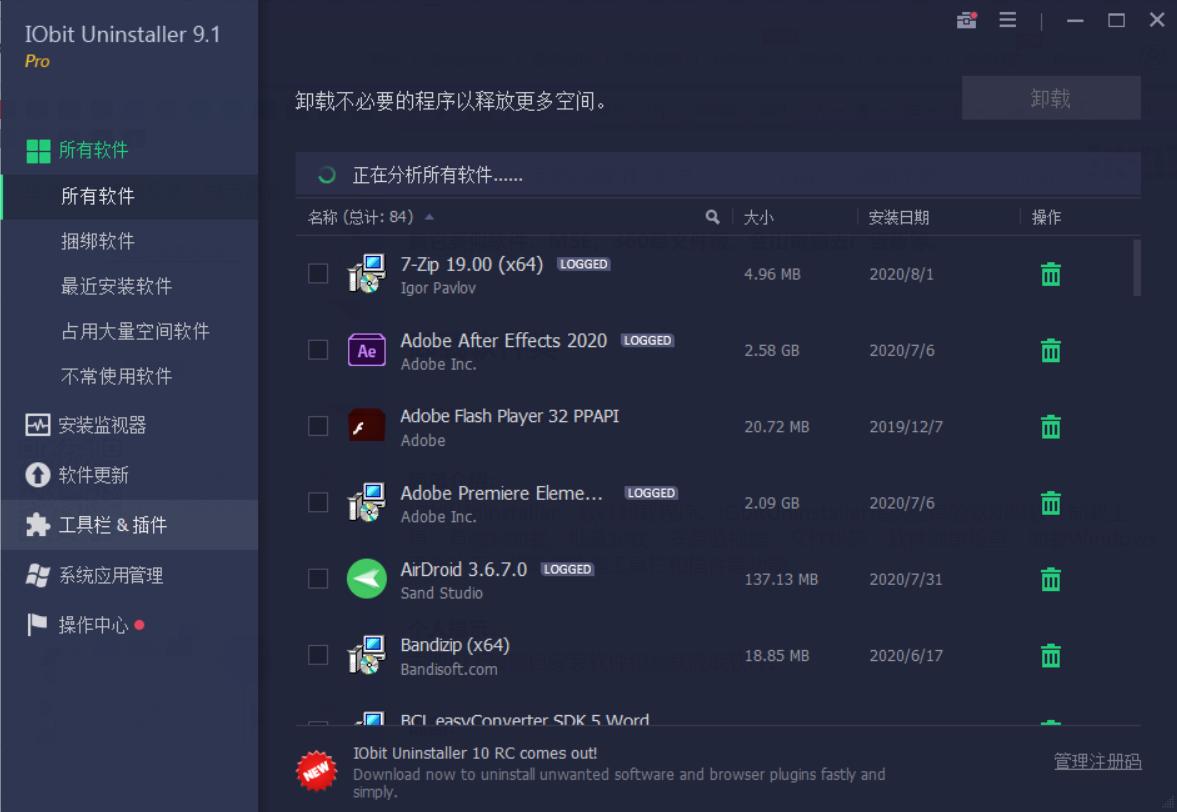Screen dimensions: 1177x812
Task: Check the checkbox for Adobe After Effects 2020
Action: coord(318,349)
